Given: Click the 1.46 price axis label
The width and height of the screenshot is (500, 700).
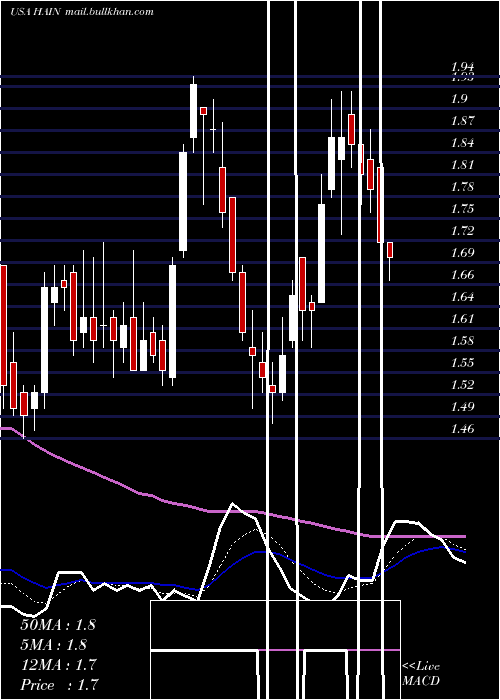Looking at the screenshot, I should click(x=462, y=428).
